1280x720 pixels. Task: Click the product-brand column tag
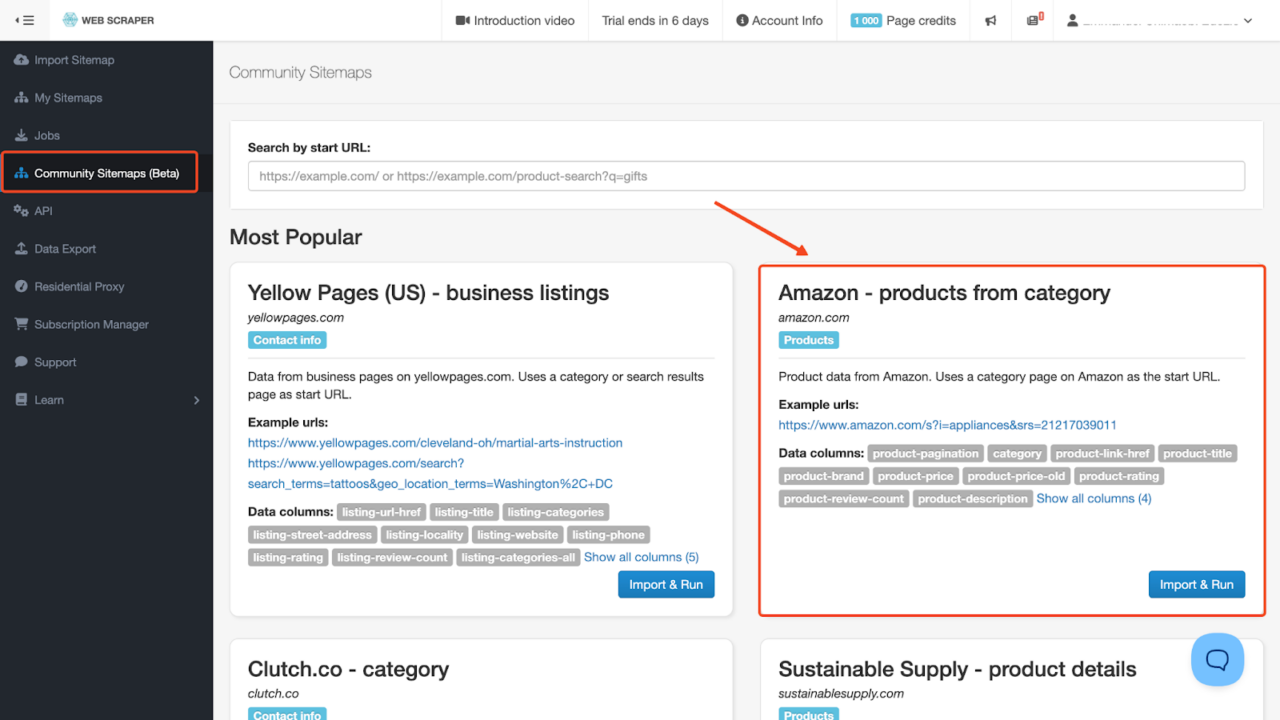click(x=824, y=476)
